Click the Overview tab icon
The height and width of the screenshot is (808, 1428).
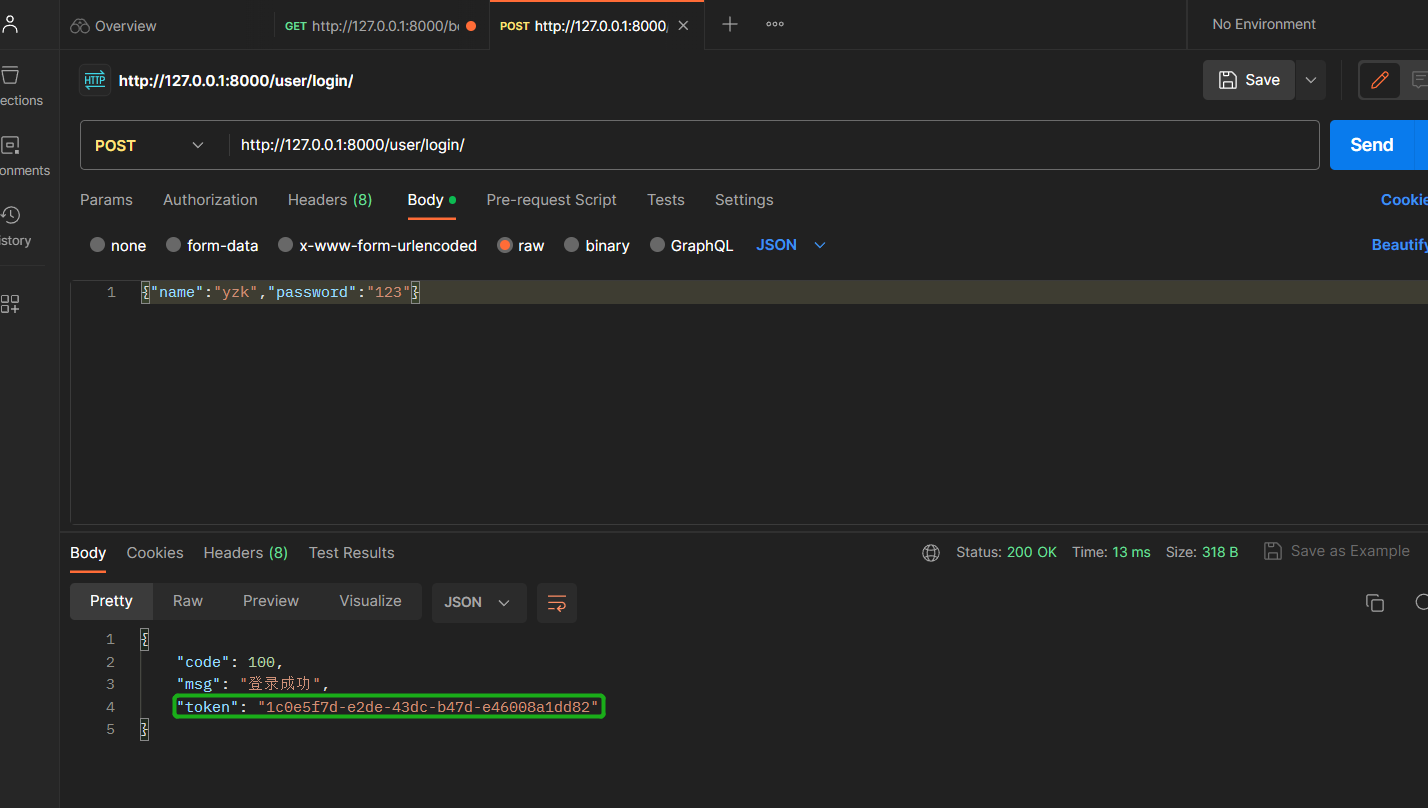coord(80,26)
